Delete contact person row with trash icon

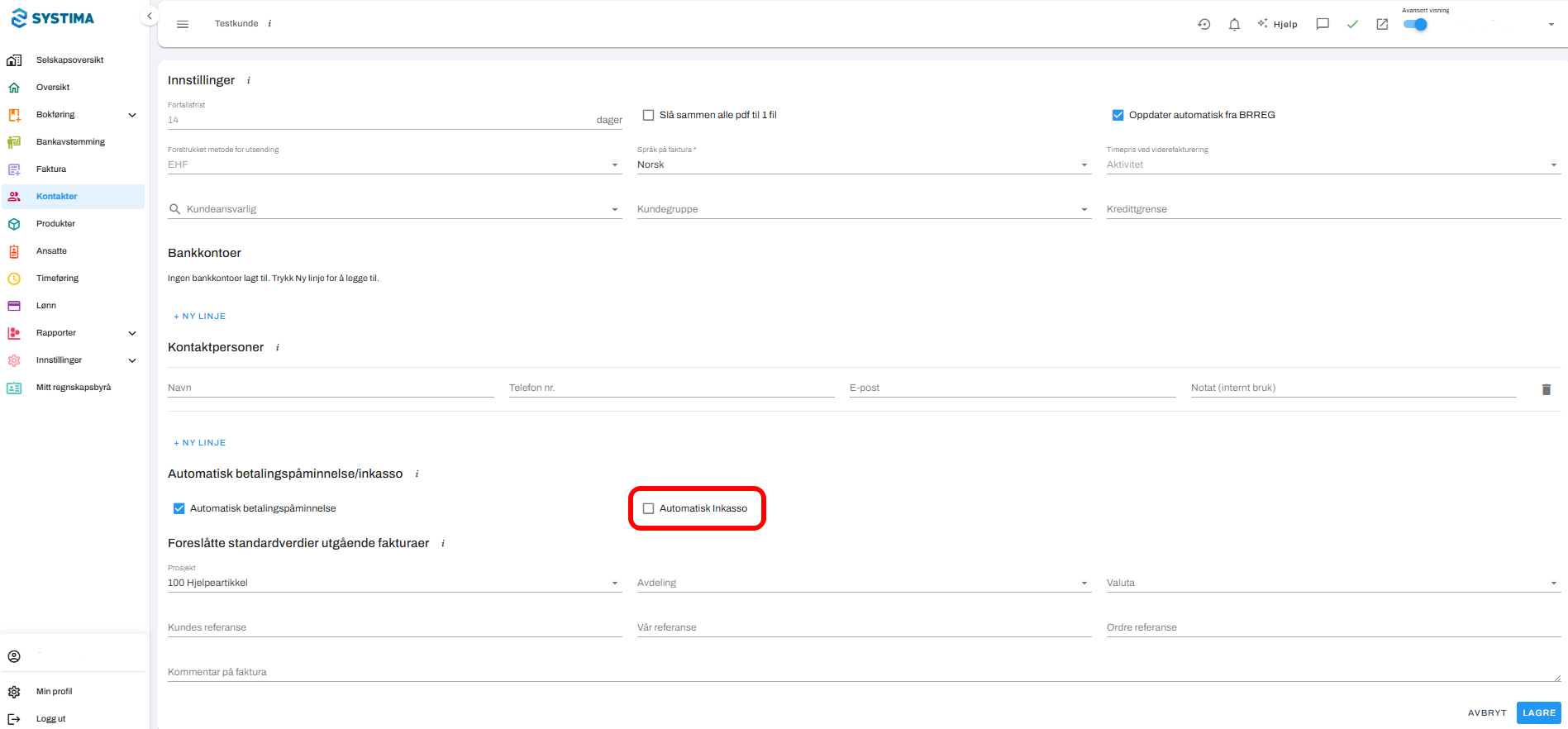tap(1547, 389)
